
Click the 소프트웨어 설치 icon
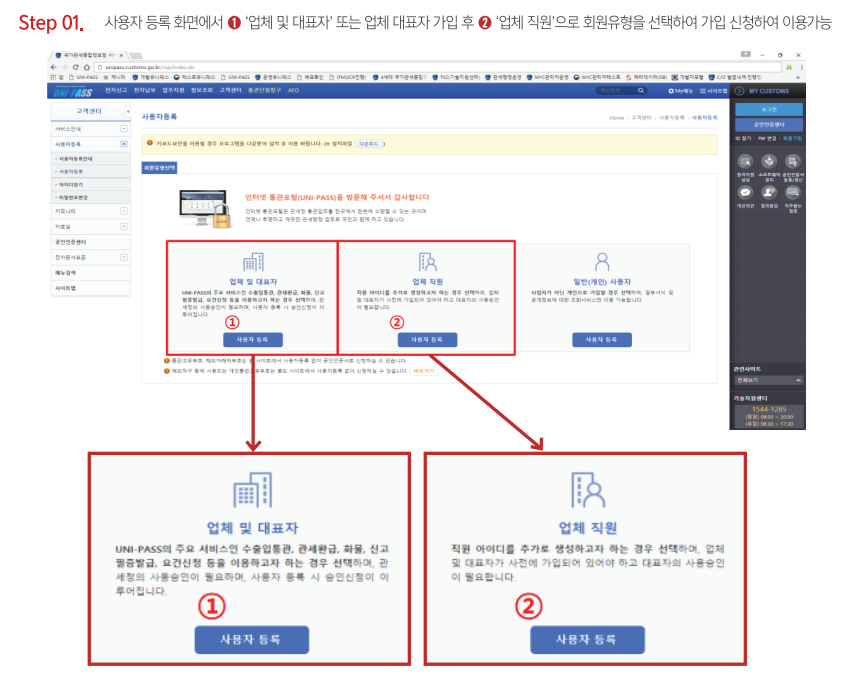pos(769,161)
